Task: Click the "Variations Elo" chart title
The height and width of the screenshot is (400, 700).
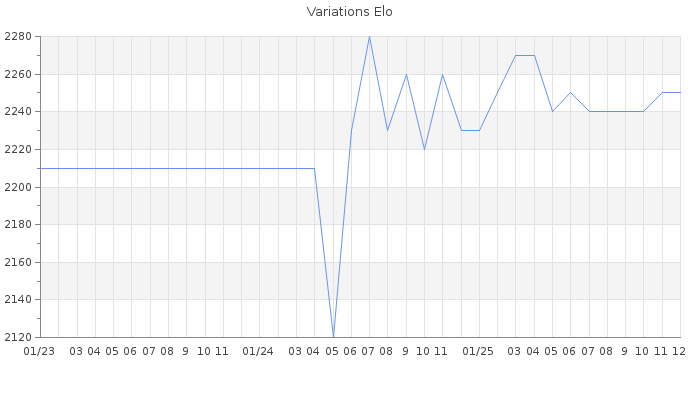Action: coord(349,12)
